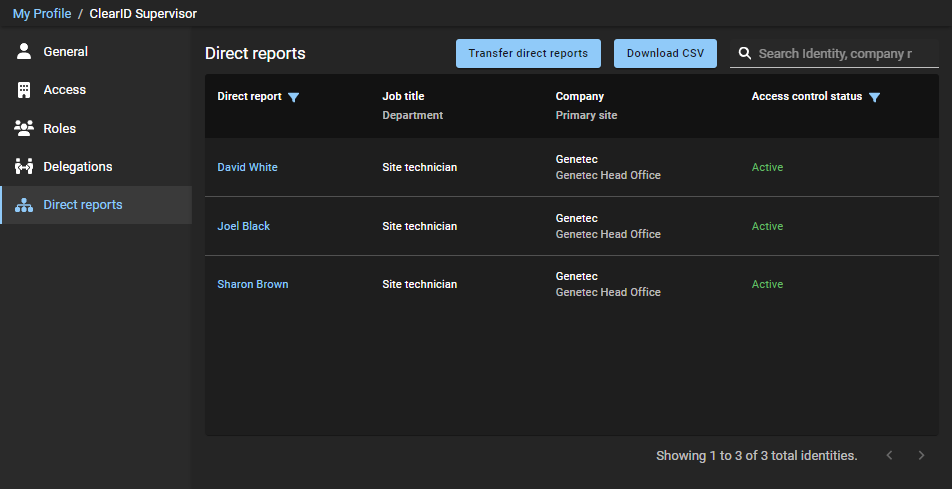Click Transfer direct reports button
952x489 pixels.
528,54
